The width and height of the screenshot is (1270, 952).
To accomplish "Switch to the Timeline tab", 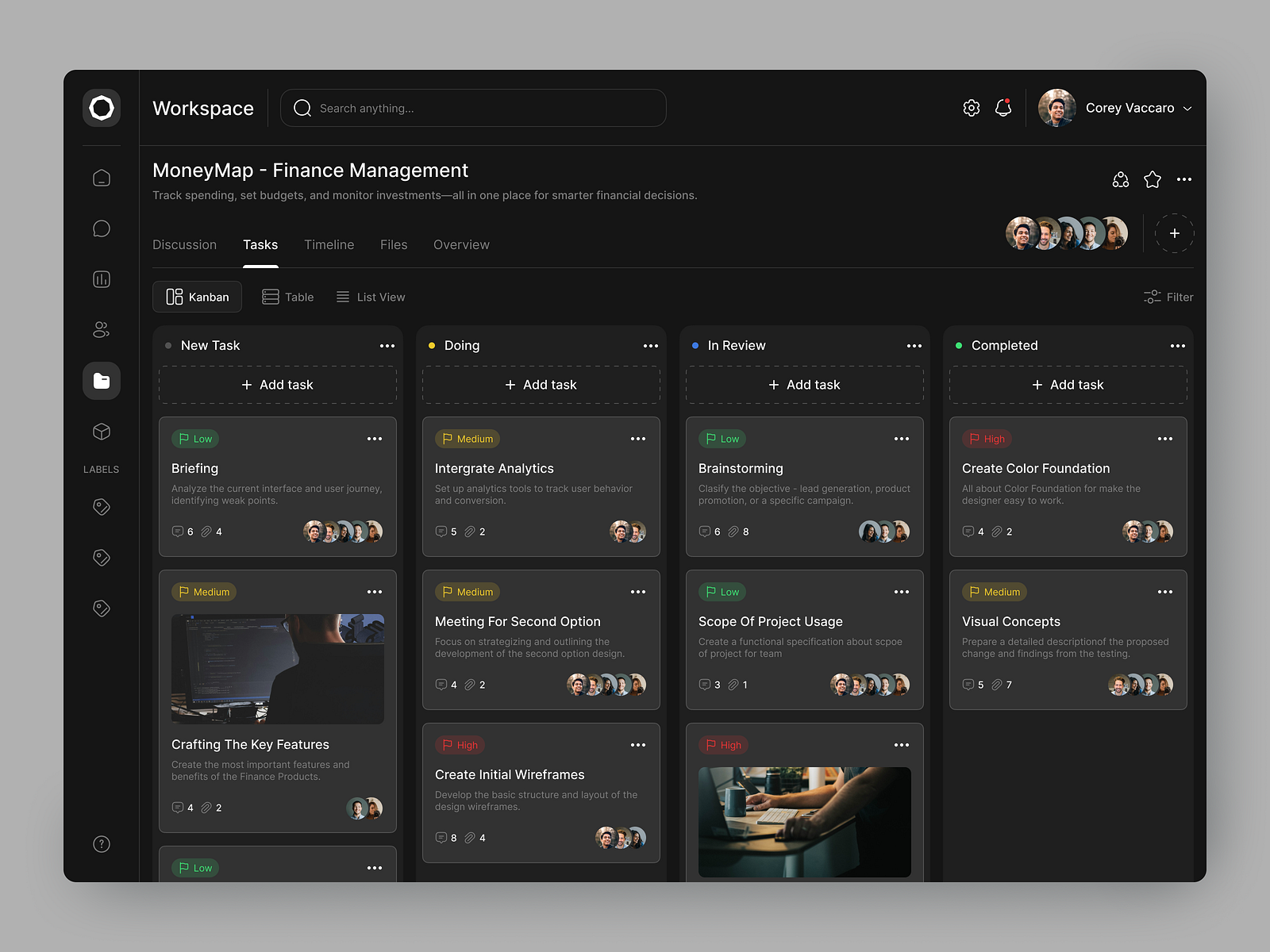I will [329, 244].
